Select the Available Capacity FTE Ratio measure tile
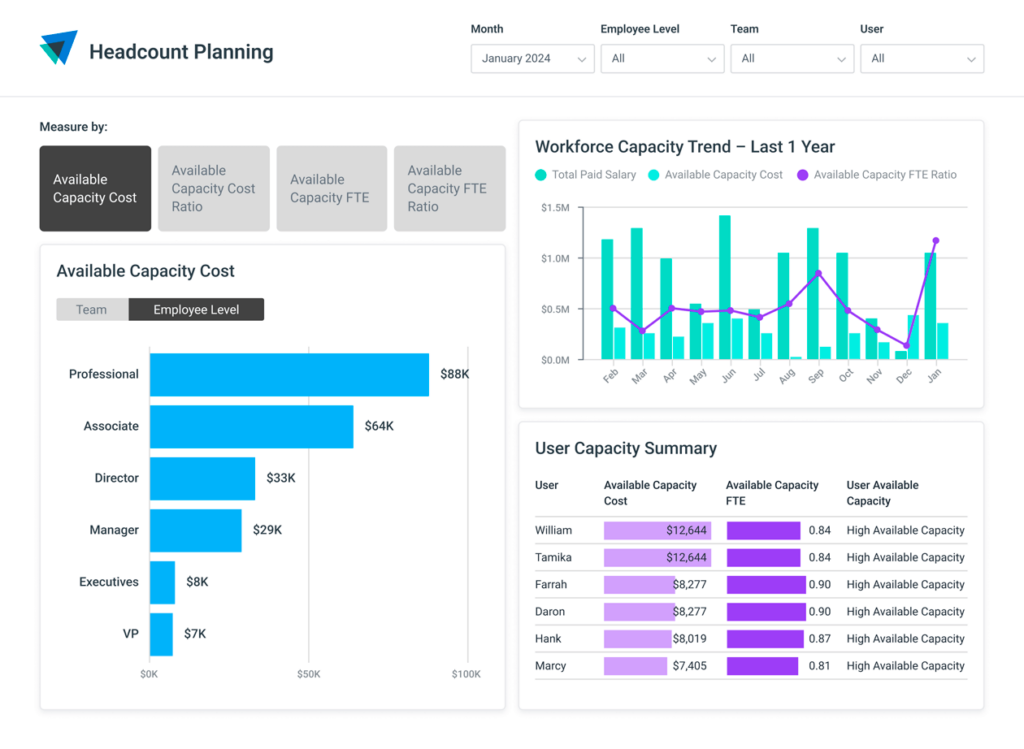Screen dimensions: 1024x749 coord(449,189)
